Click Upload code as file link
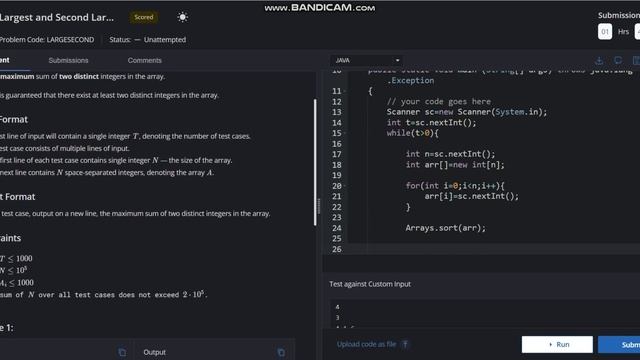This screenshot has width=640, height=360. click(x=367, y=344)
